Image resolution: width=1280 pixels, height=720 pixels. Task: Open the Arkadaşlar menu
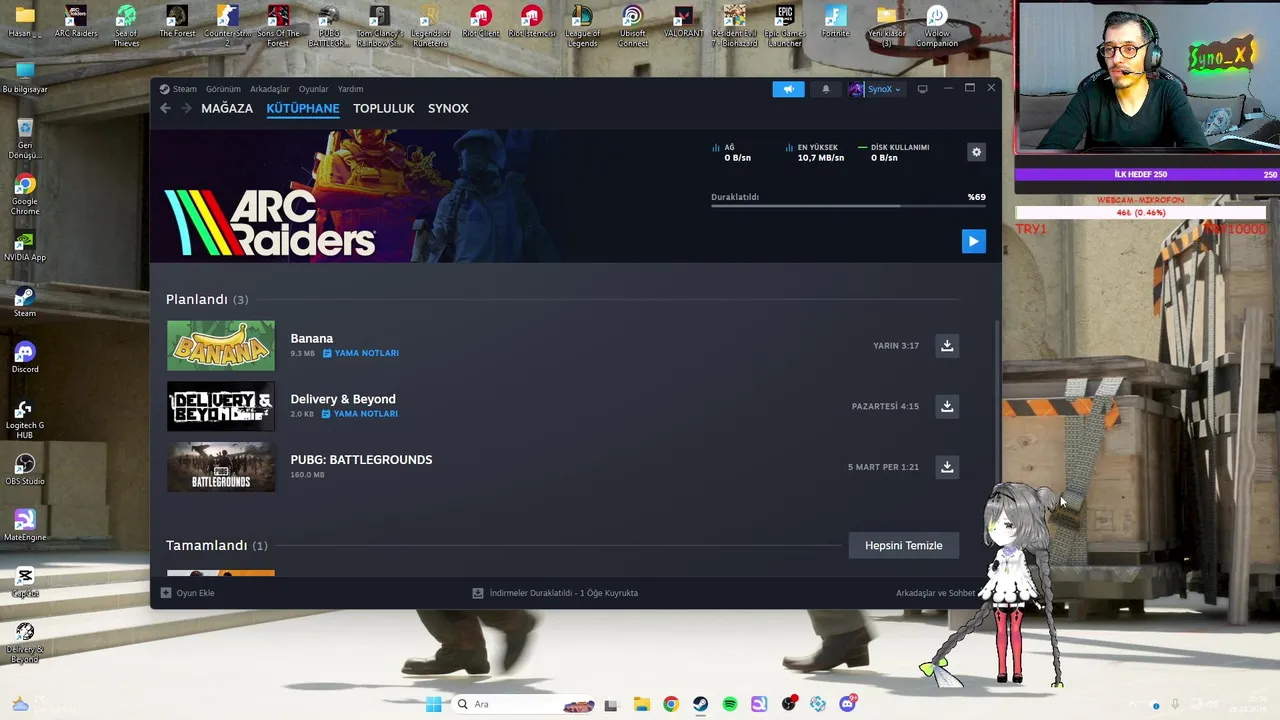click(x=269, y=89)
